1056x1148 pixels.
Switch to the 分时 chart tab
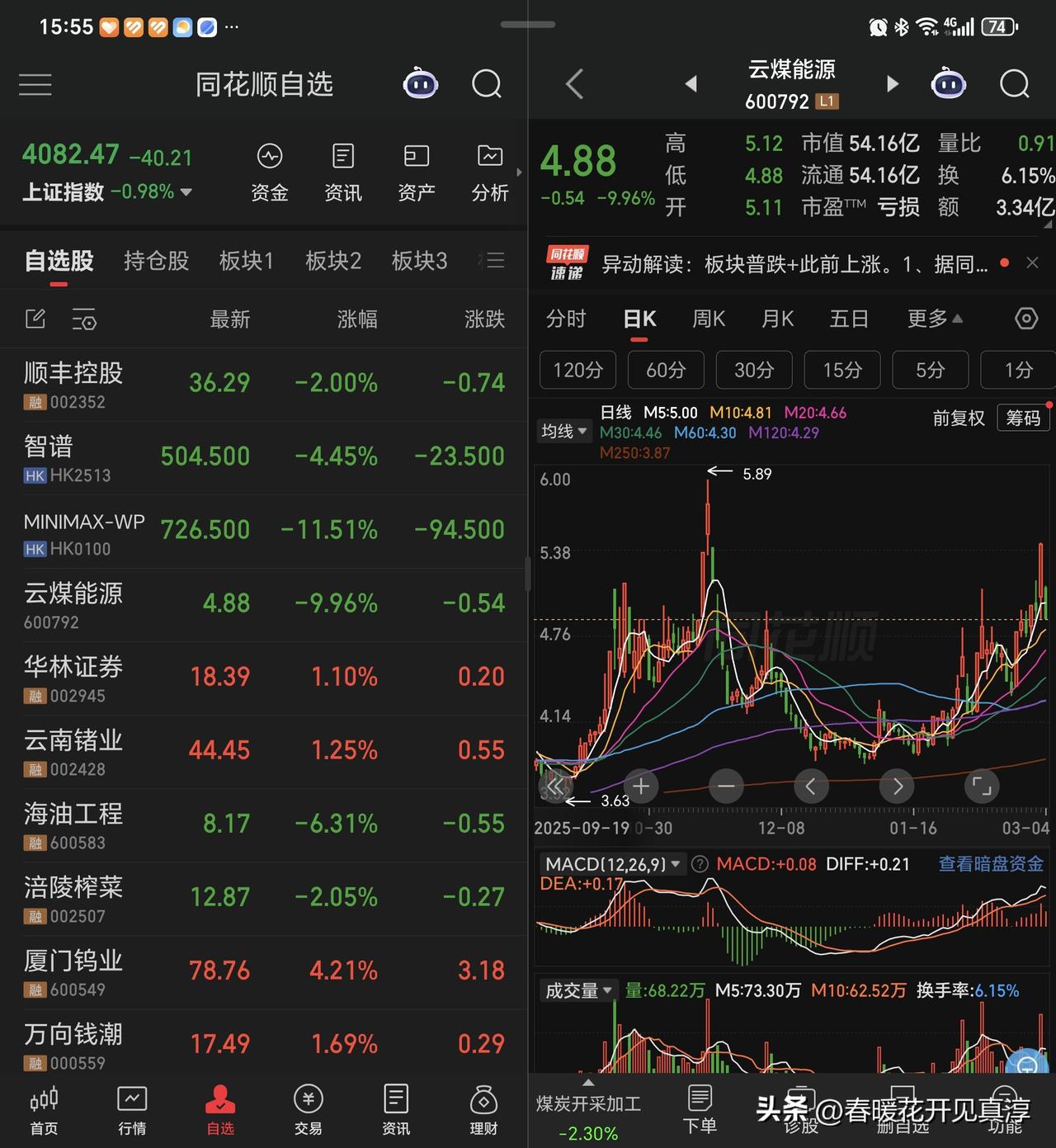(x=566, y=319)
